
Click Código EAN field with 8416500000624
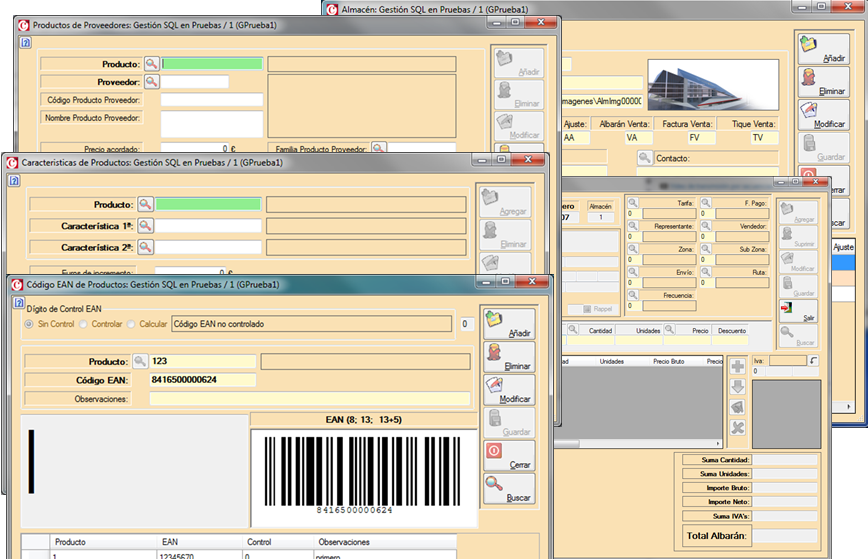pyautogui.click(x=203, y=380)
